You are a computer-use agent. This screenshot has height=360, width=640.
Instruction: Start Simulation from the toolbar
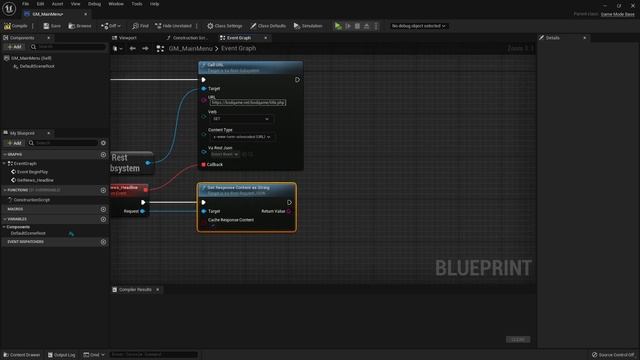pos(308,26)
